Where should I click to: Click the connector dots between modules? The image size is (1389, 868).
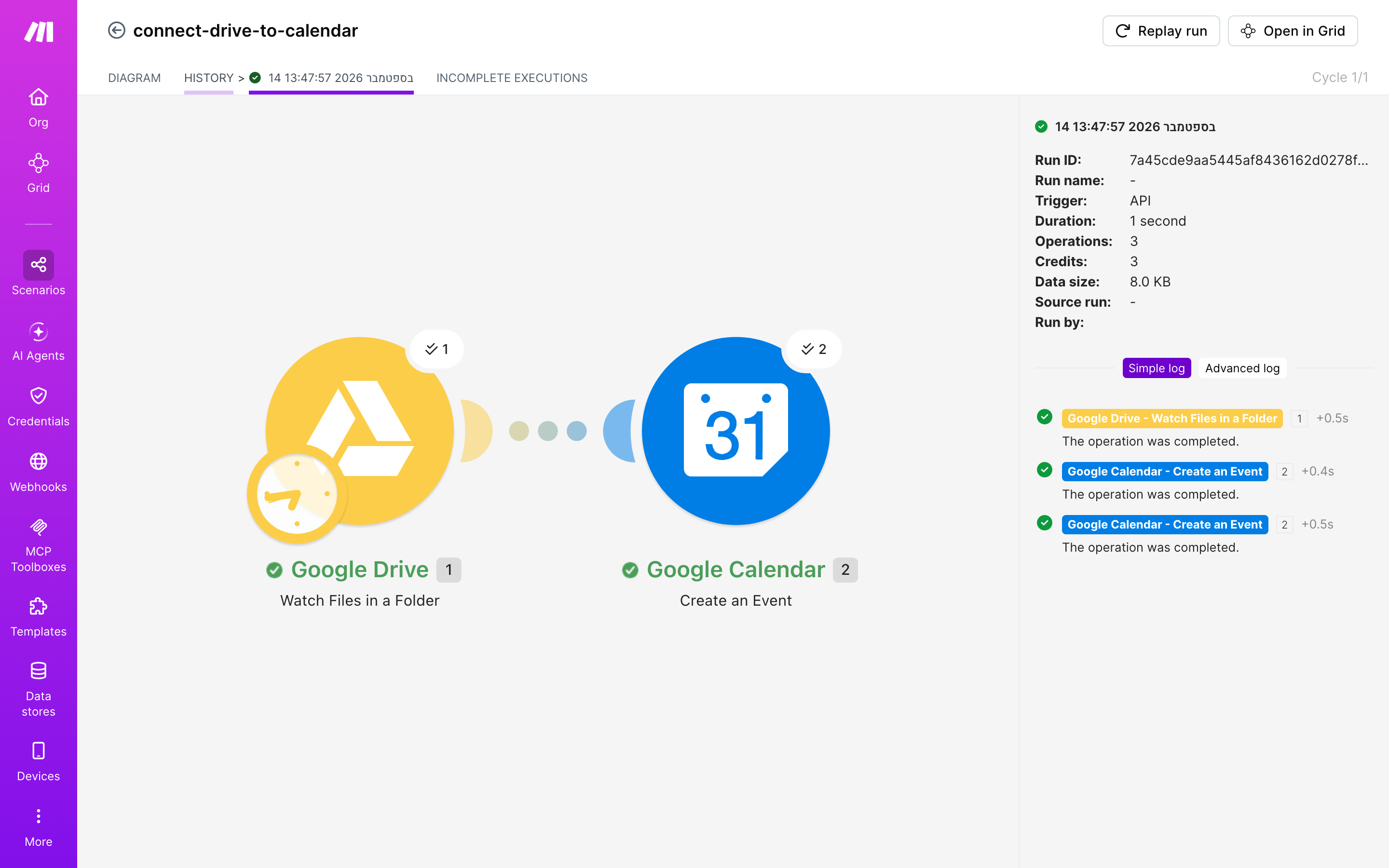(x=547, y=431)
